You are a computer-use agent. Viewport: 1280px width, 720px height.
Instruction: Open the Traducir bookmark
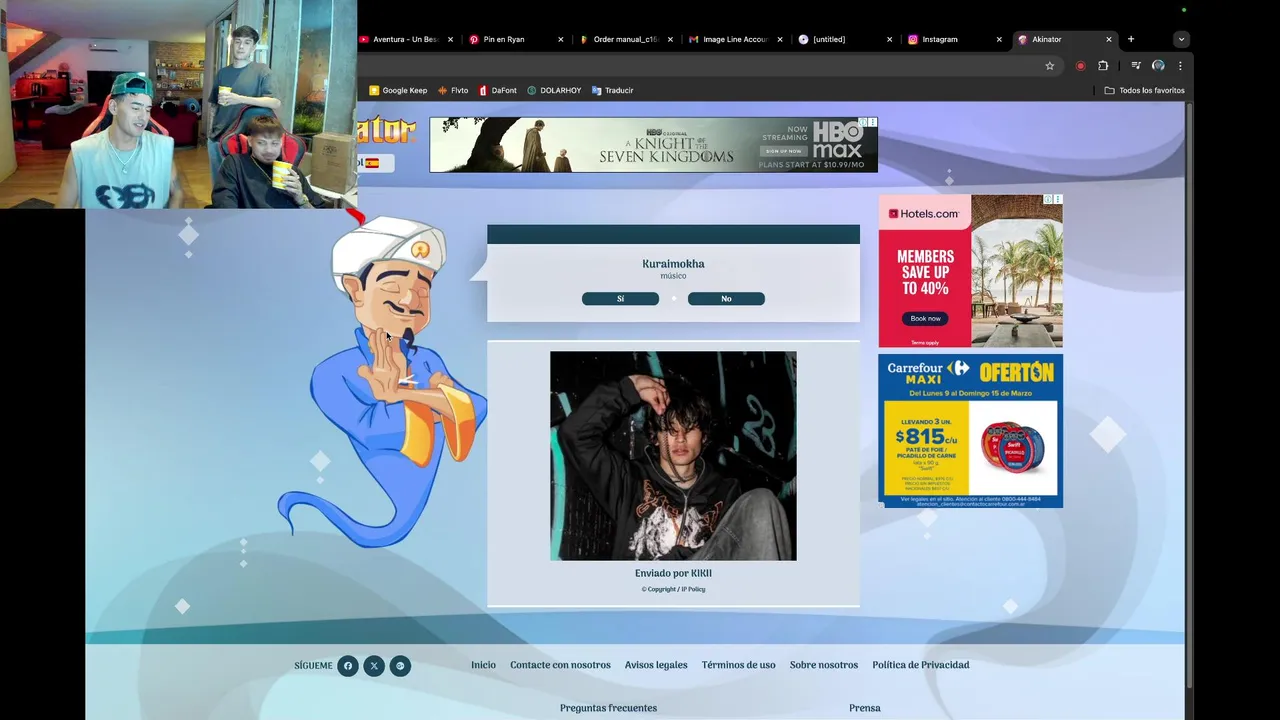(x=612, y=90)
